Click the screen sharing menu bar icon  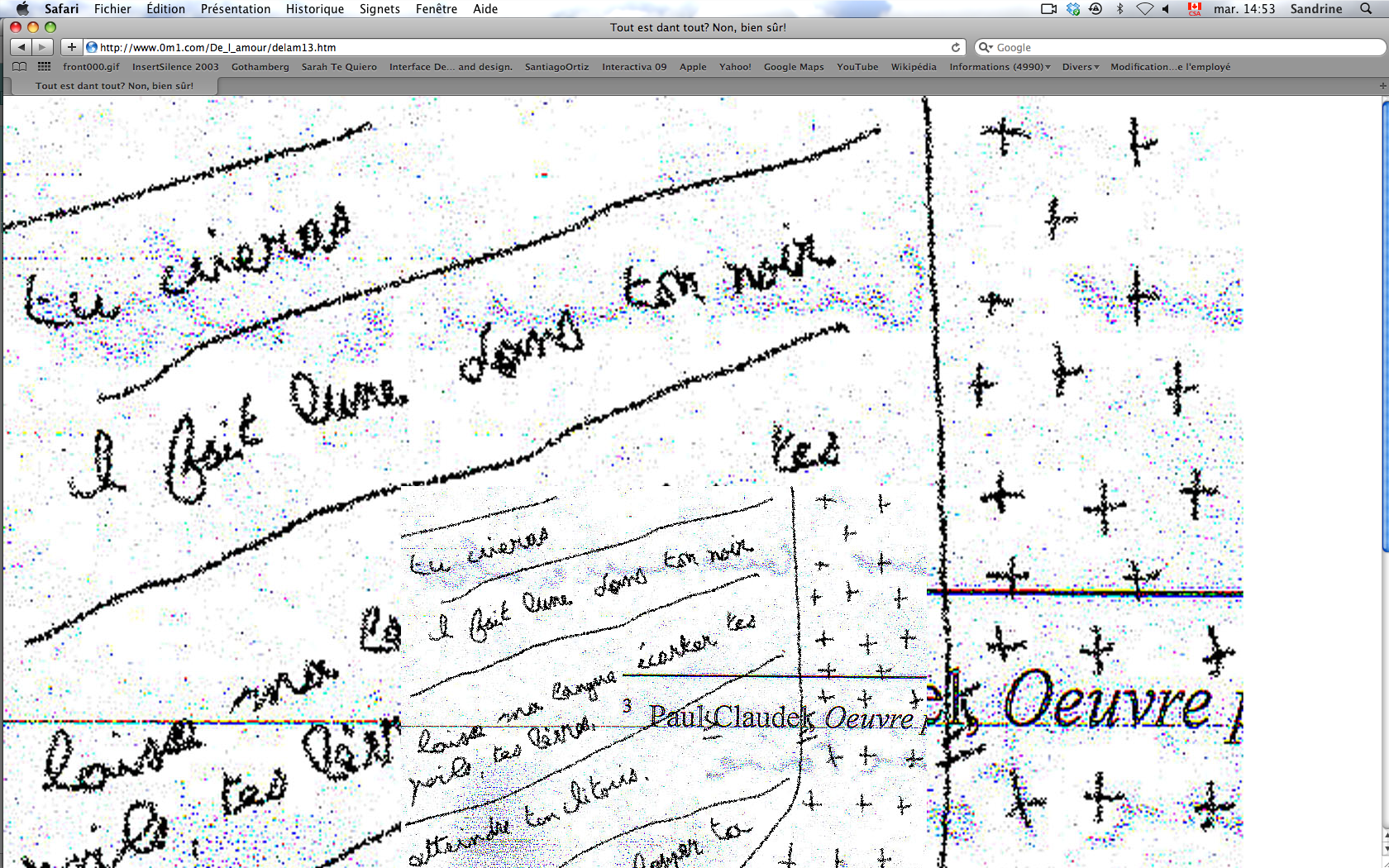pos(1048,9)
